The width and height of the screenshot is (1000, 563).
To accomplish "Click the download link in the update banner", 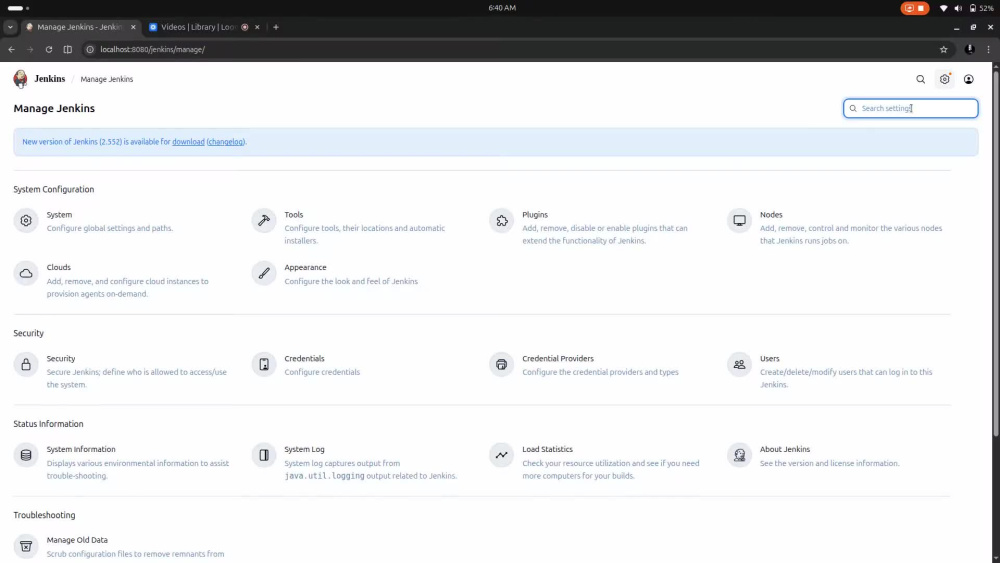I will click(x=188, y=142).
